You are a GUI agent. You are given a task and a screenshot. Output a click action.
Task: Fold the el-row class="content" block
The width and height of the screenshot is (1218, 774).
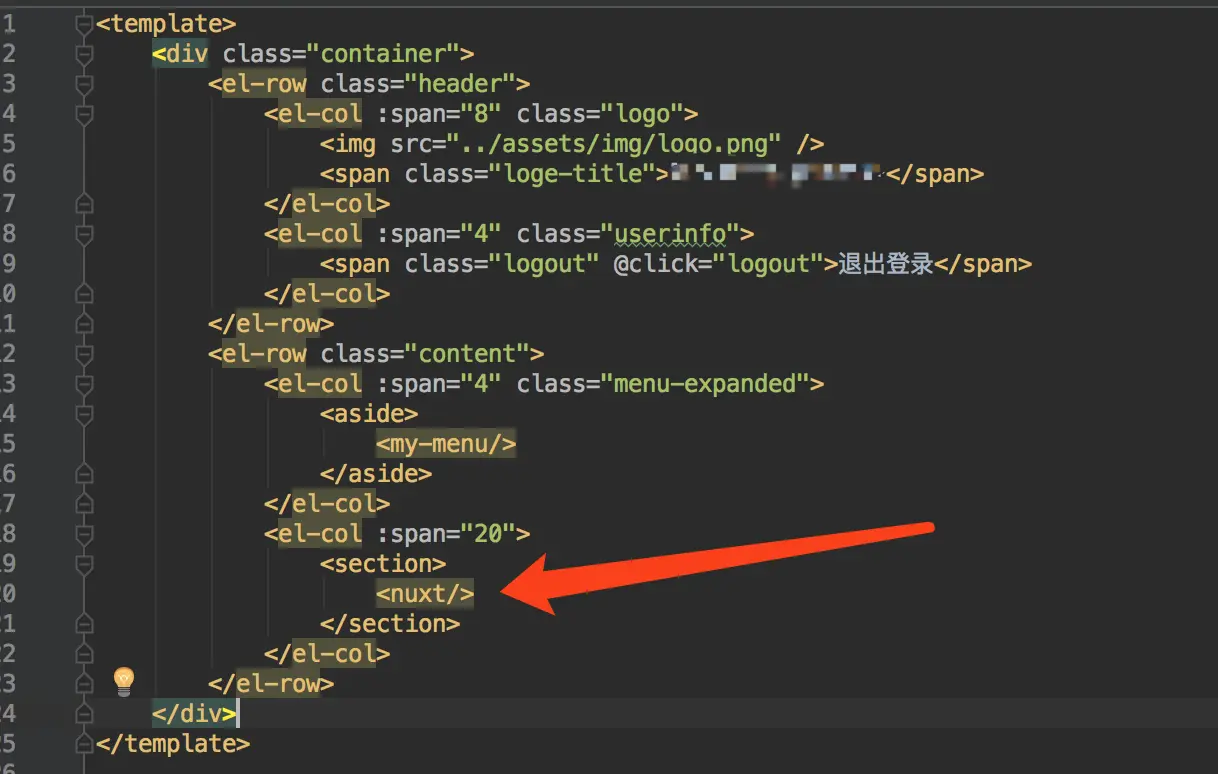(84, 354)
